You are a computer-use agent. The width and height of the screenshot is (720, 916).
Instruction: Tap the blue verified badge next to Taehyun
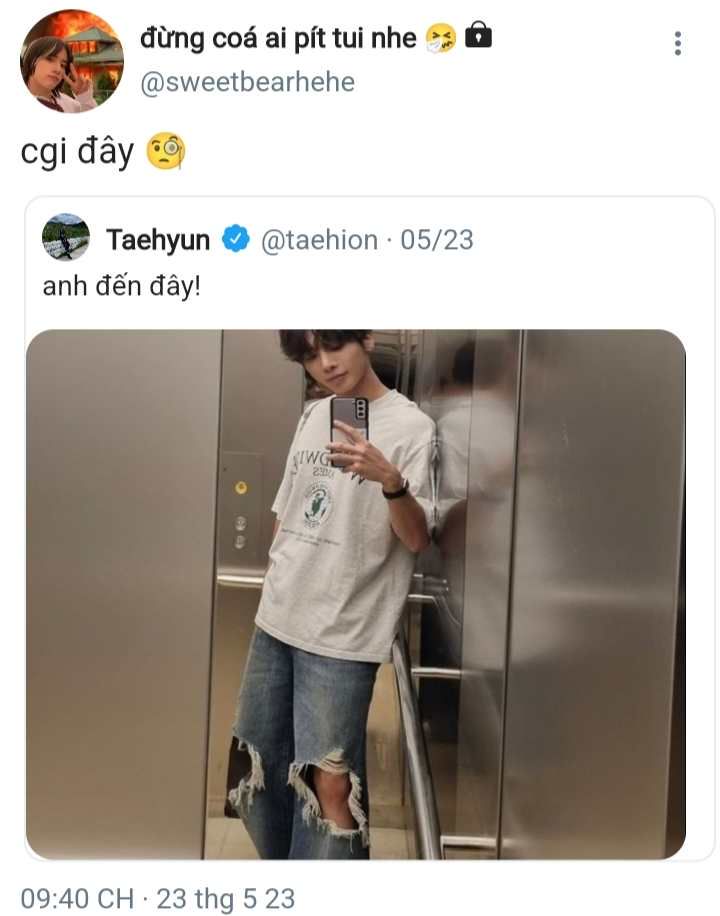pyautogui.click(x=236, y=239)
